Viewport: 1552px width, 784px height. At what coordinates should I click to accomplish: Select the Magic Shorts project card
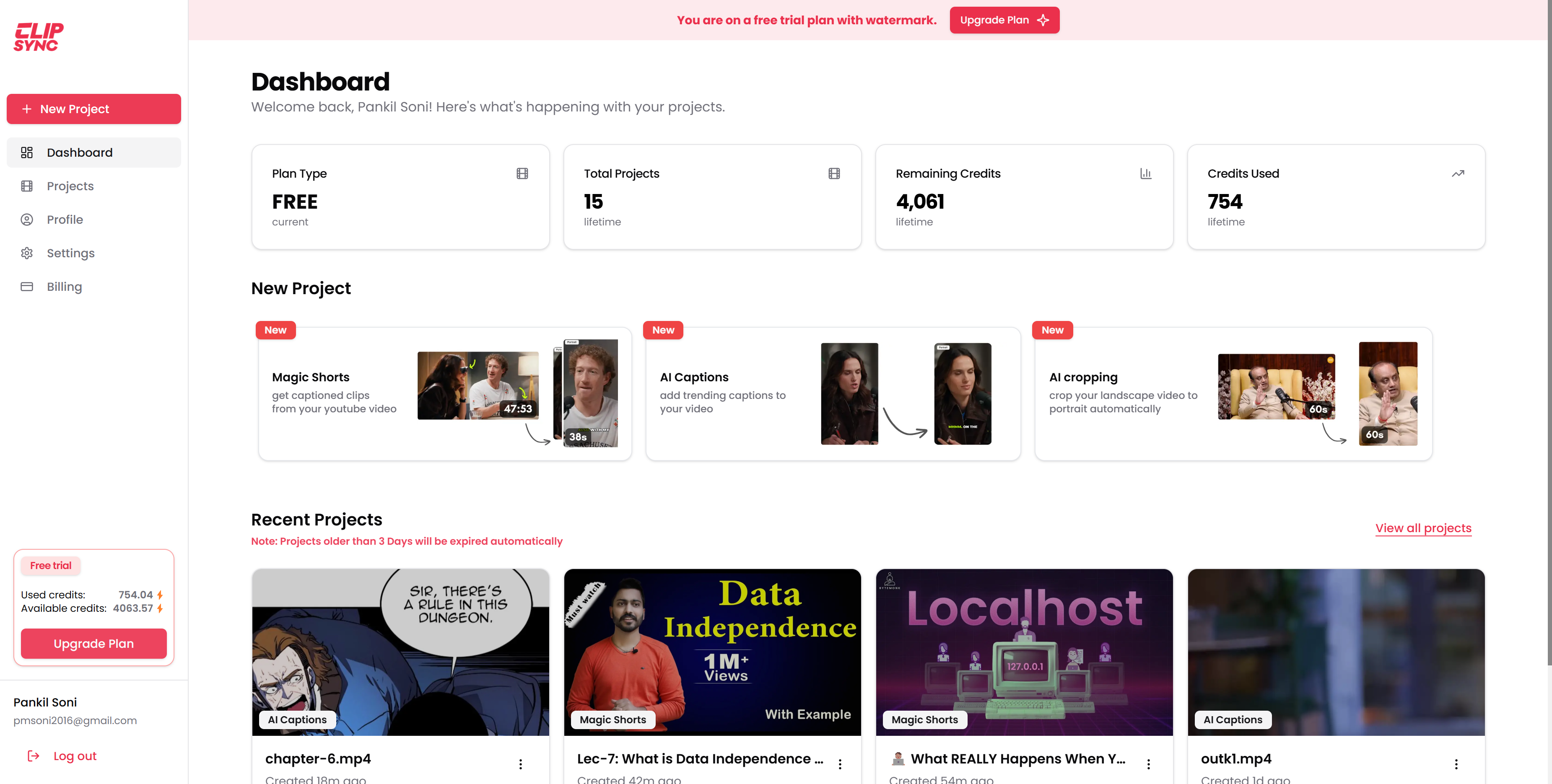(x=445, y=394)
